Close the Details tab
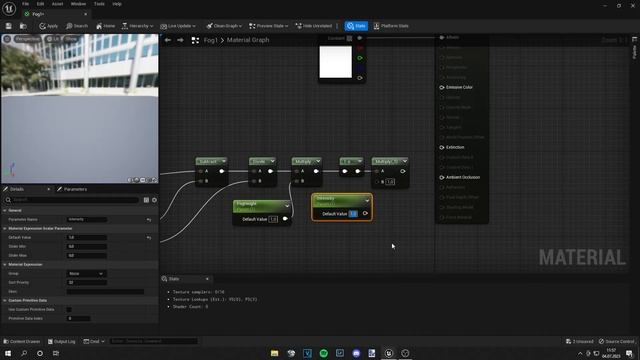This screenshot has width=640, height=360. [x=49, y=189]
